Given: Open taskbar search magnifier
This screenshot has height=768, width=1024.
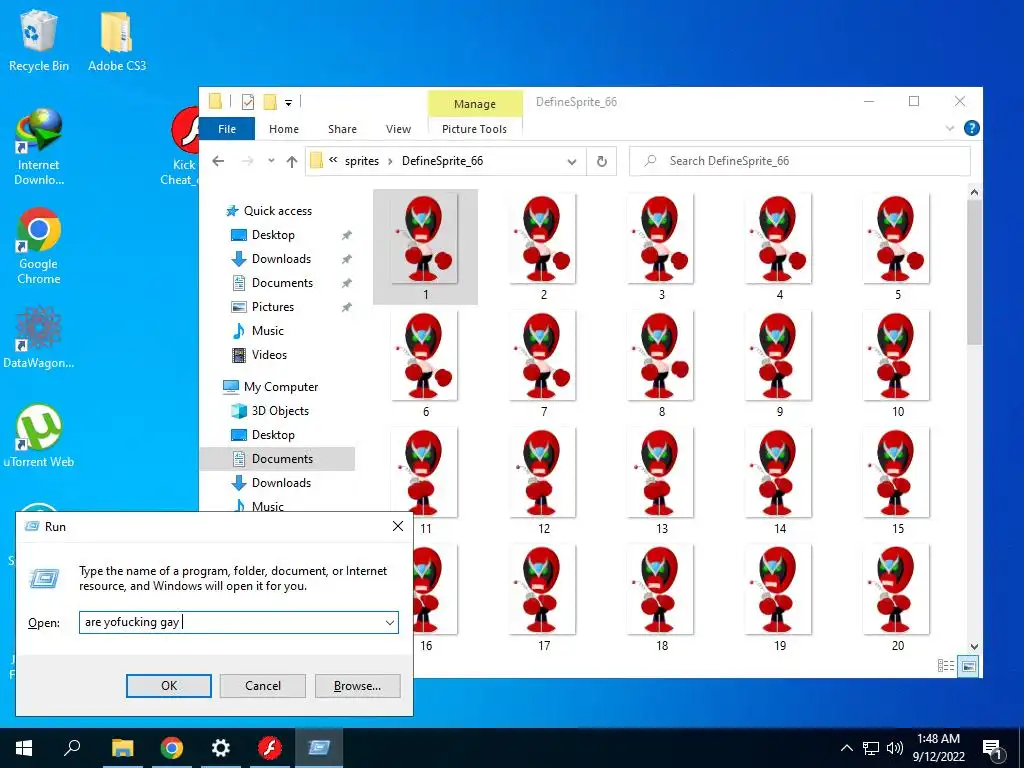Looking at the screenshot, I should (x=72, y=748).
